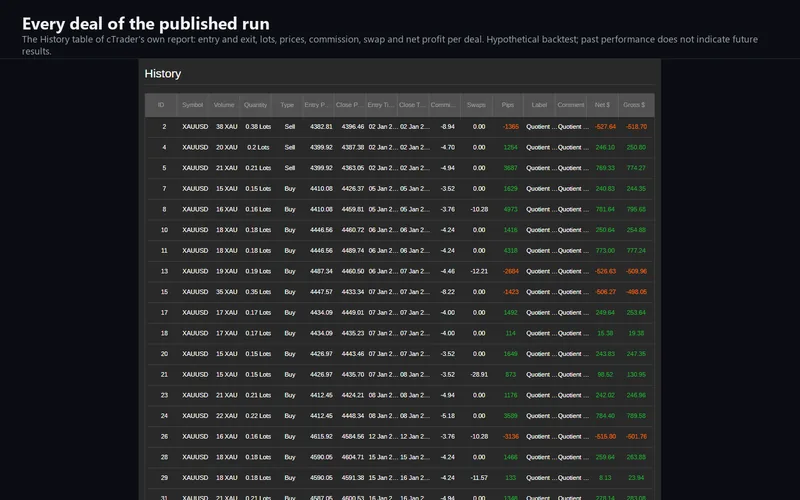Click the Swaps column header
800x500 pixels.
coord(476,105)
